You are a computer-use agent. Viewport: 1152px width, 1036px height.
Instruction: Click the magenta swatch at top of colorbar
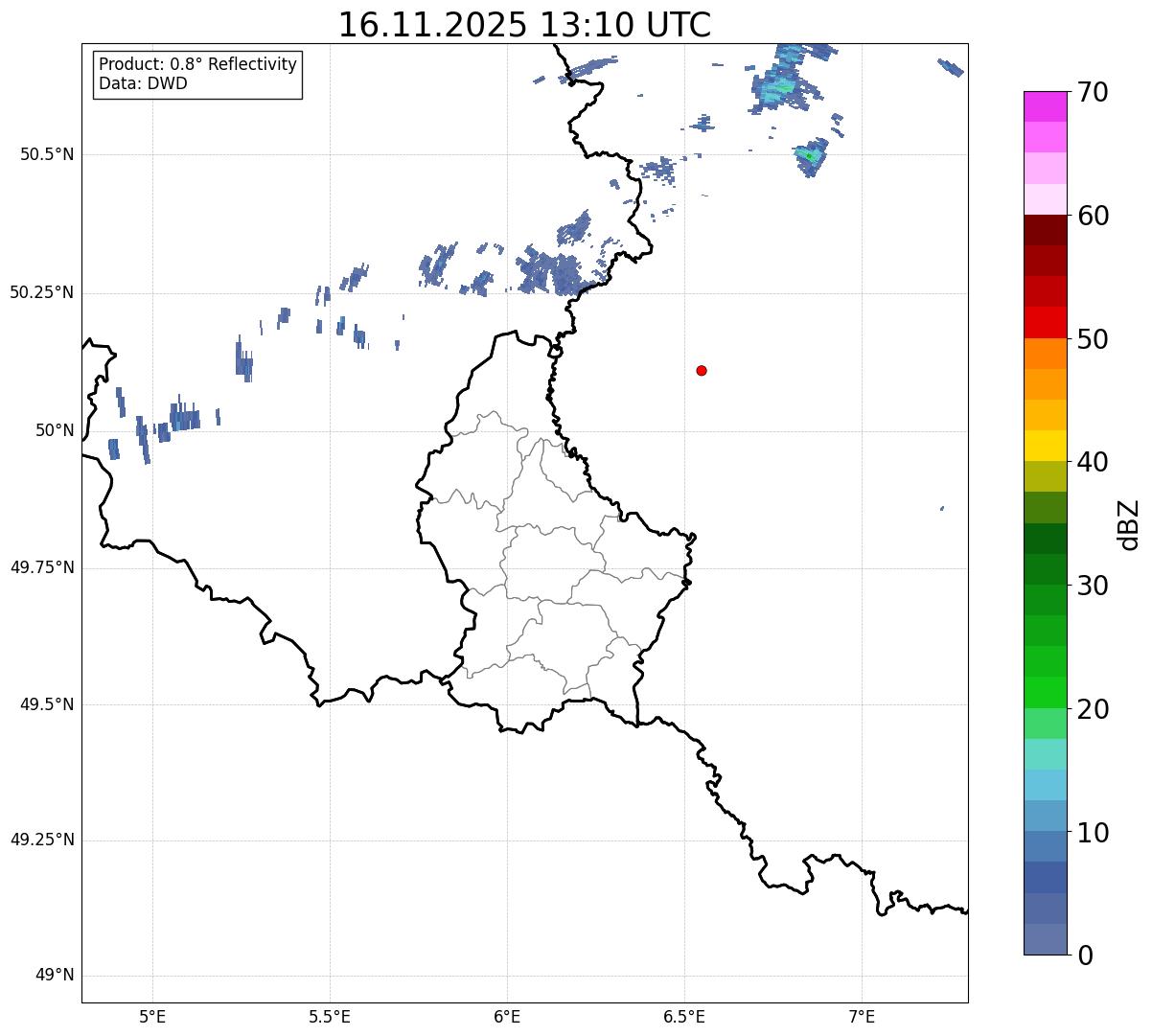(1046, 106)
